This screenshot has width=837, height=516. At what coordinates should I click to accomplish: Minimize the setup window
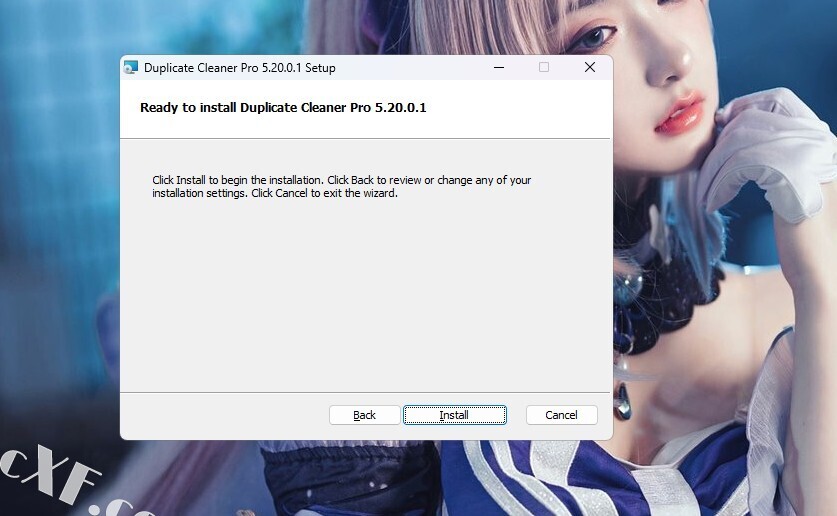(x=499, y=67)
